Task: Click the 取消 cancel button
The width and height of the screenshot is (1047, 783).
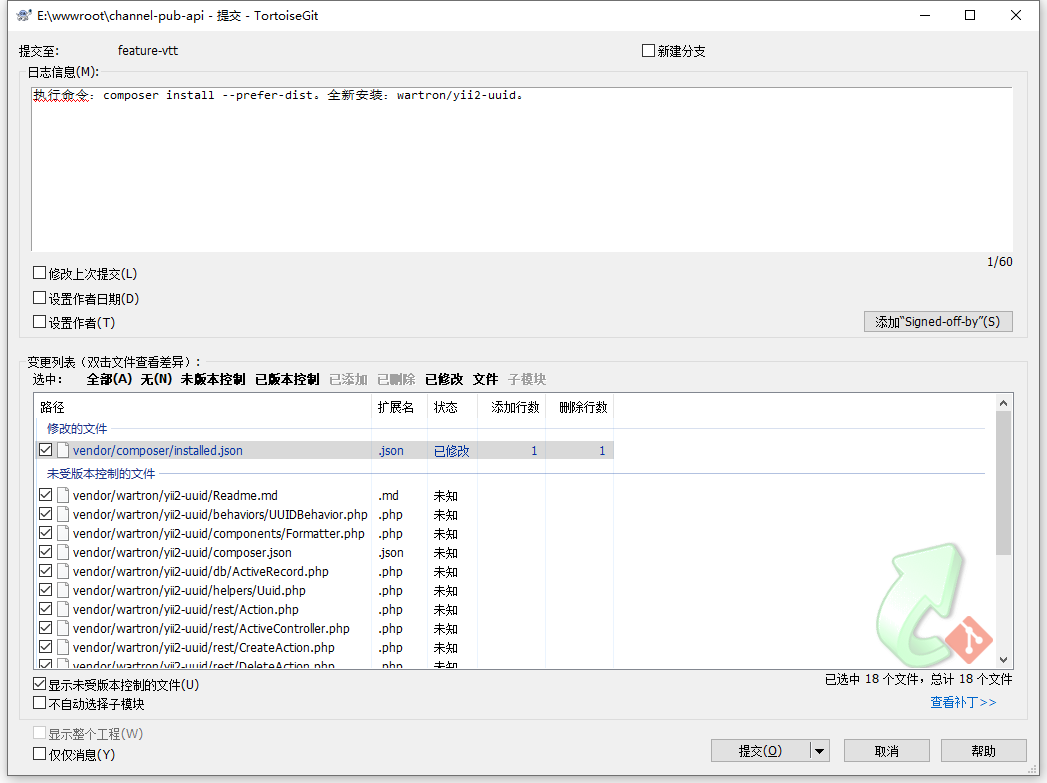Action: [x=887, y=751]
